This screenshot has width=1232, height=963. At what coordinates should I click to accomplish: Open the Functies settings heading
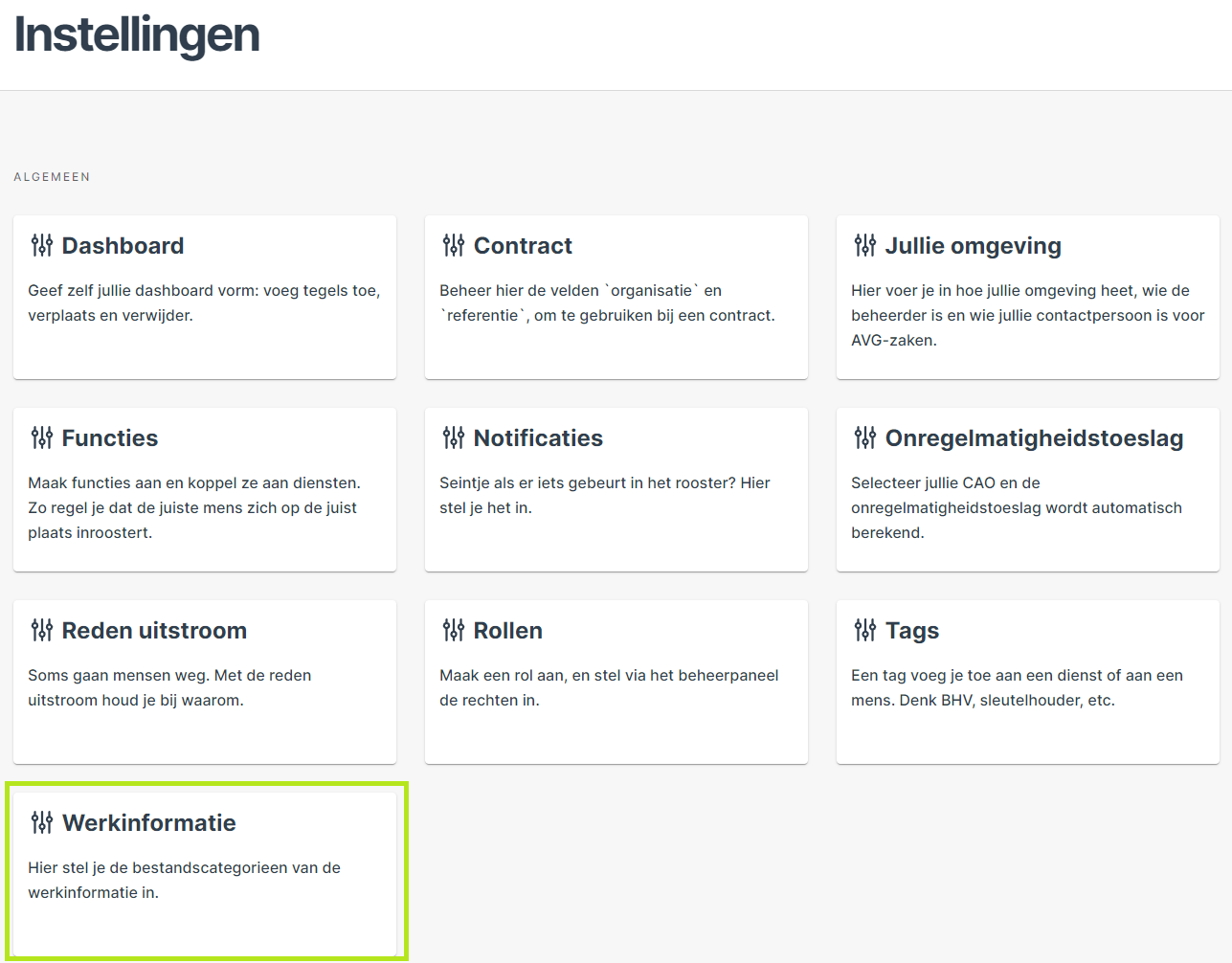[x=110, y=438]
